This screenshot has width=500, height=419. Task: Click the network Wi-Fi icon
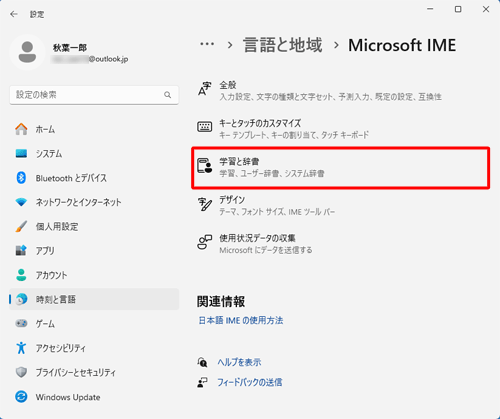pos(21,202)
